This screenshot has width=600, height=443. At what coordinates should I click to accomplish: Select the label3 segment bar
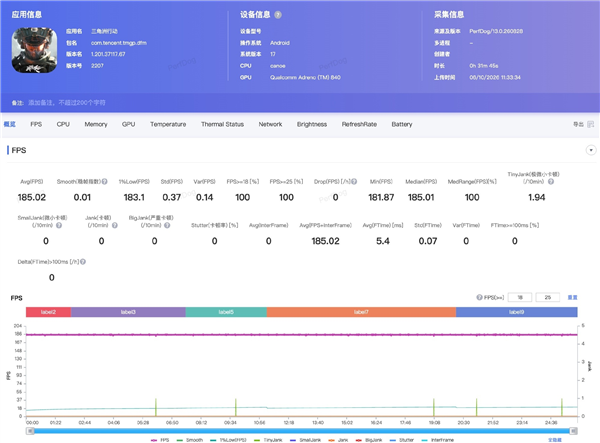(x=128, y=312)
